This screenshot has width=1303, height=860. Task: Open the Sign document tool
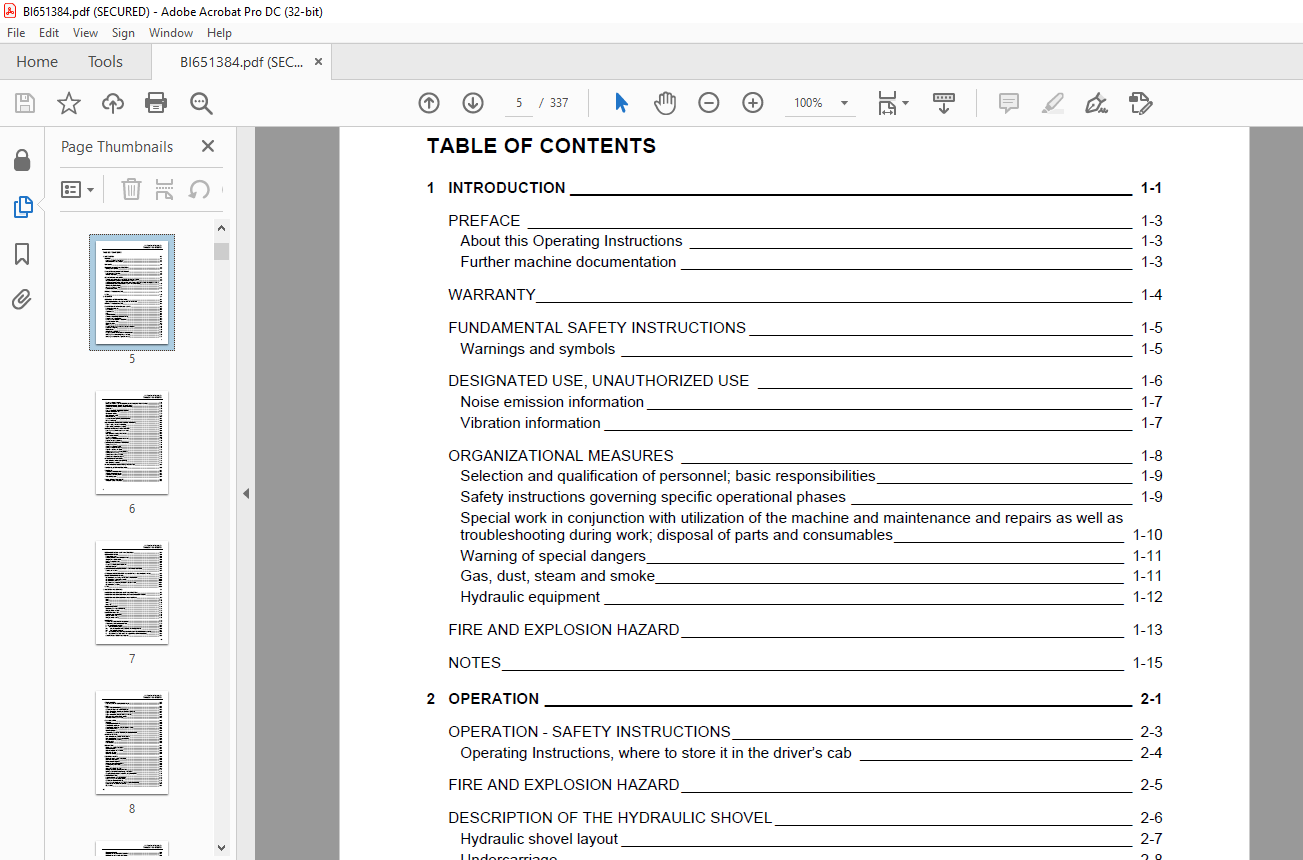(1096, 103)
